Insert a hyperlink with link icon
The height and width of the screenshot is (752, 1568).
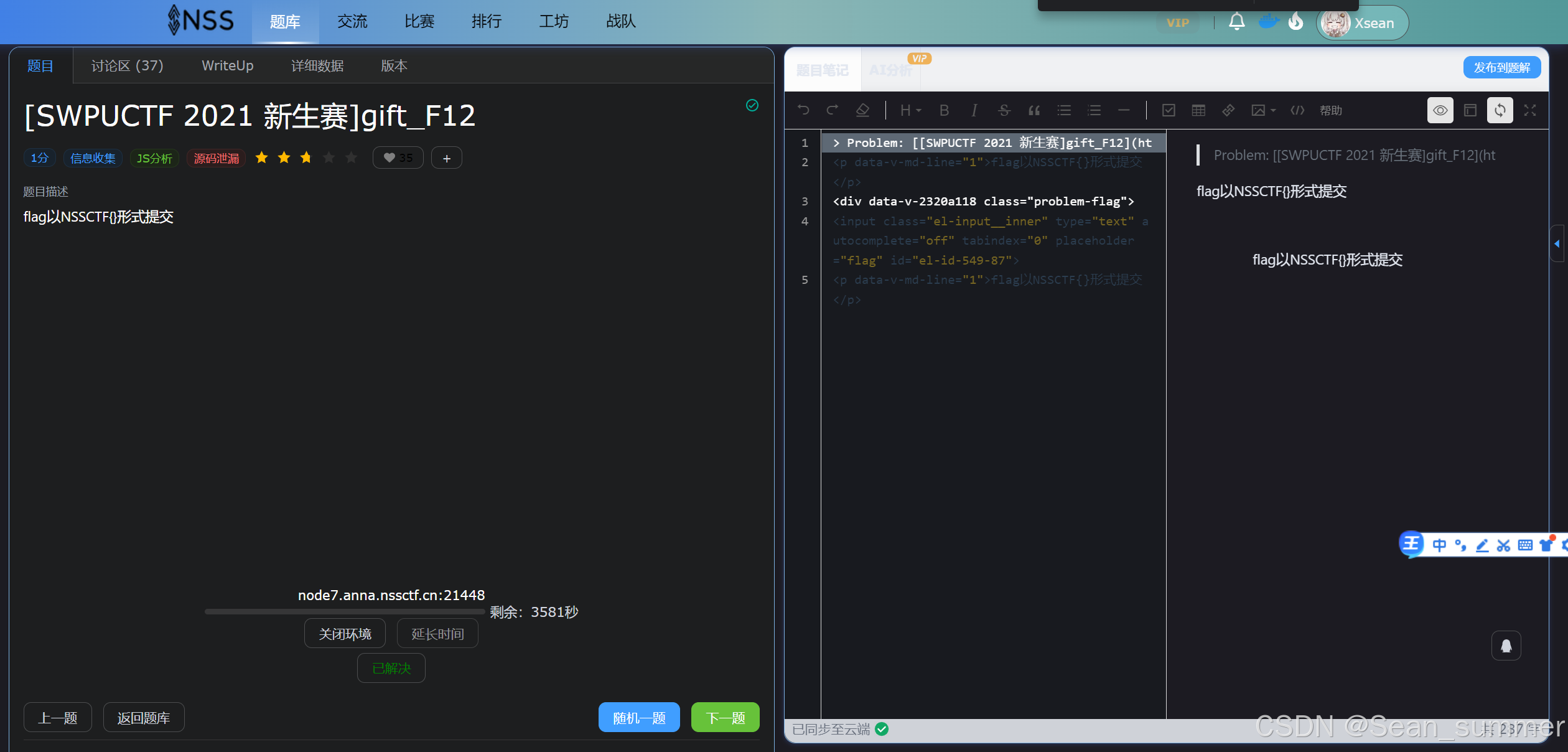[1228, 110]
